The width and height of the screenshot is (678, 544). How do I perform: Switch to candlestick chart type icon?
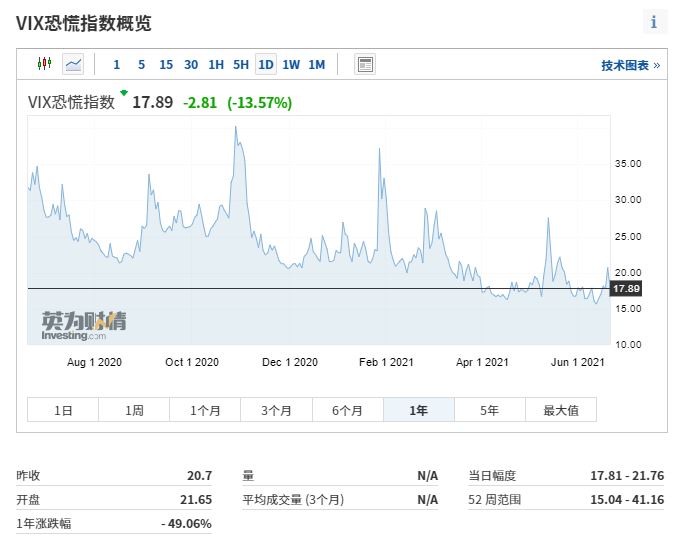44,64
